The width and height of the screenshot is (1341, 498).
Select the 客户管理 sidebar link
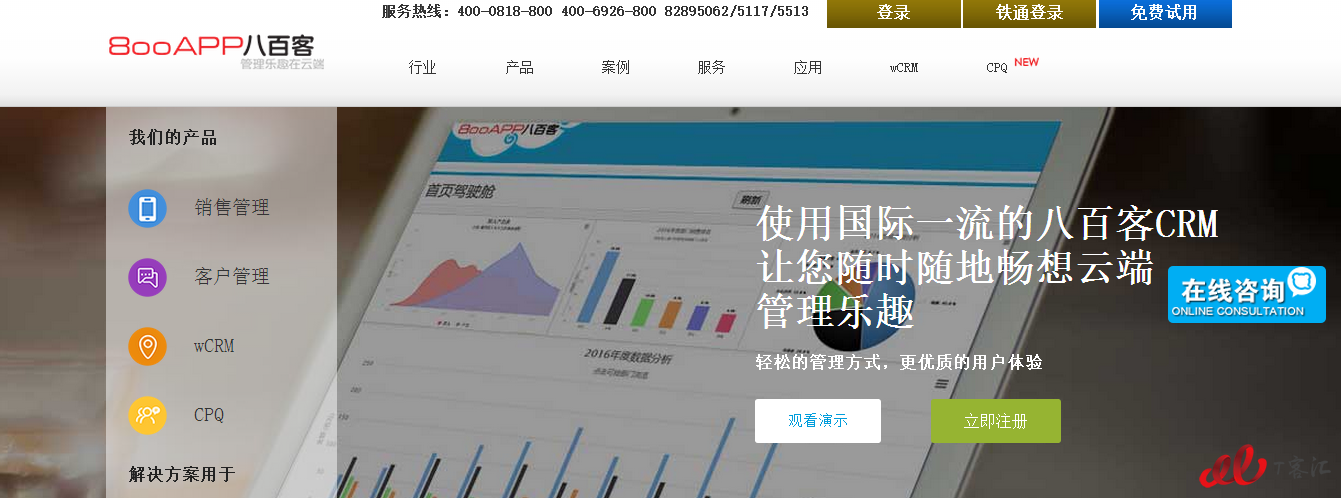(232, 277)
